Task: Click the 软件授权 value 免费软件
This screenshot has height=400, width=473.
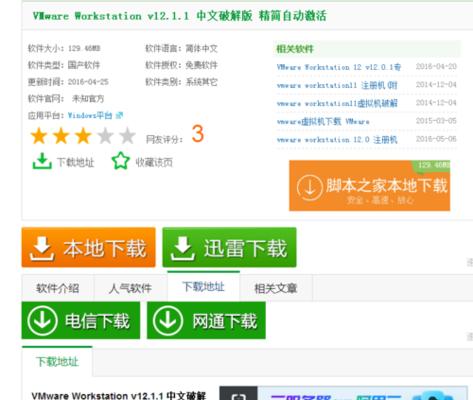Action: coord(201,65)
